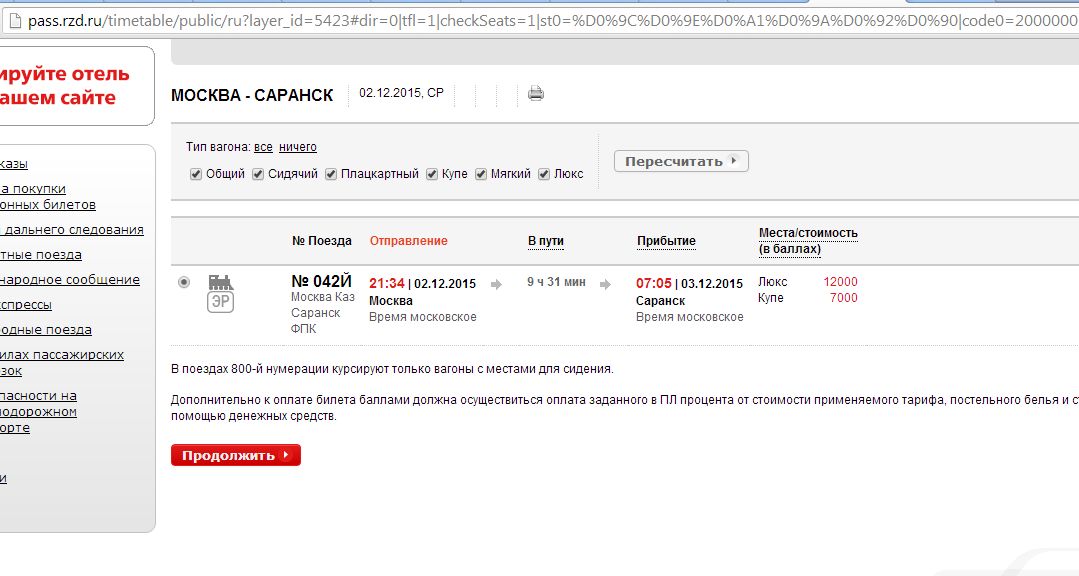Click the locomotive icon for train 042Й
This screenshot has width=1079, height=576.
click(220, 283)
